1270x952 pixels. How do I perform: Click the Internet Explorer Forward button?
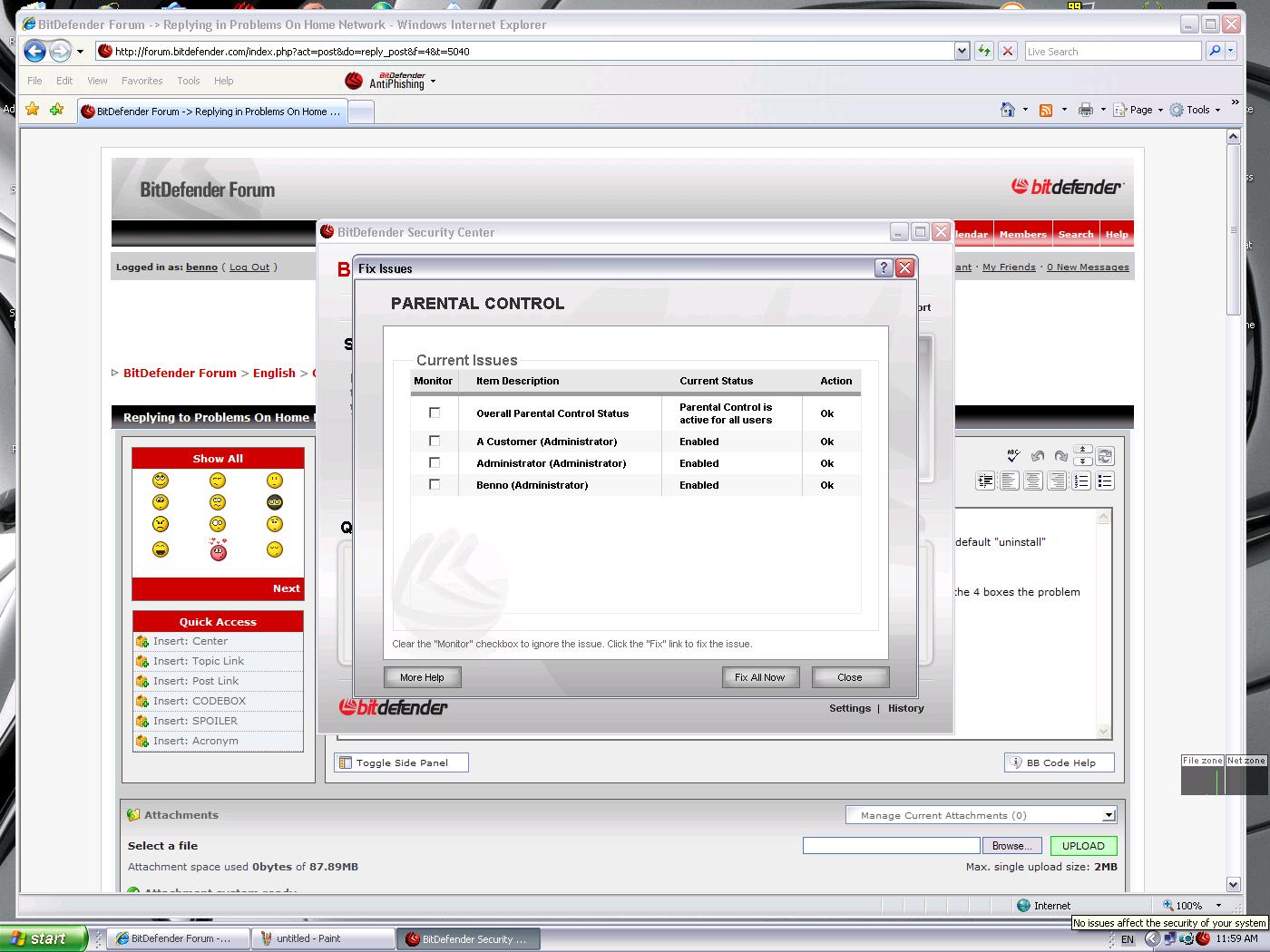coord(60,51)
